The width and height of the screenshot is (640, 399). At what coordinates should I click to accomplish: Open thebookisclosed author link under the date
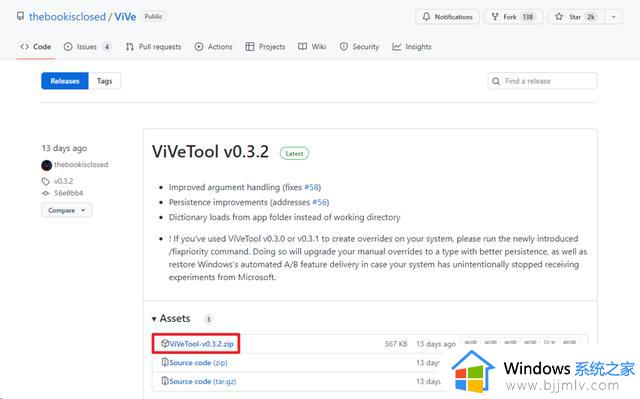coord(81,164)
